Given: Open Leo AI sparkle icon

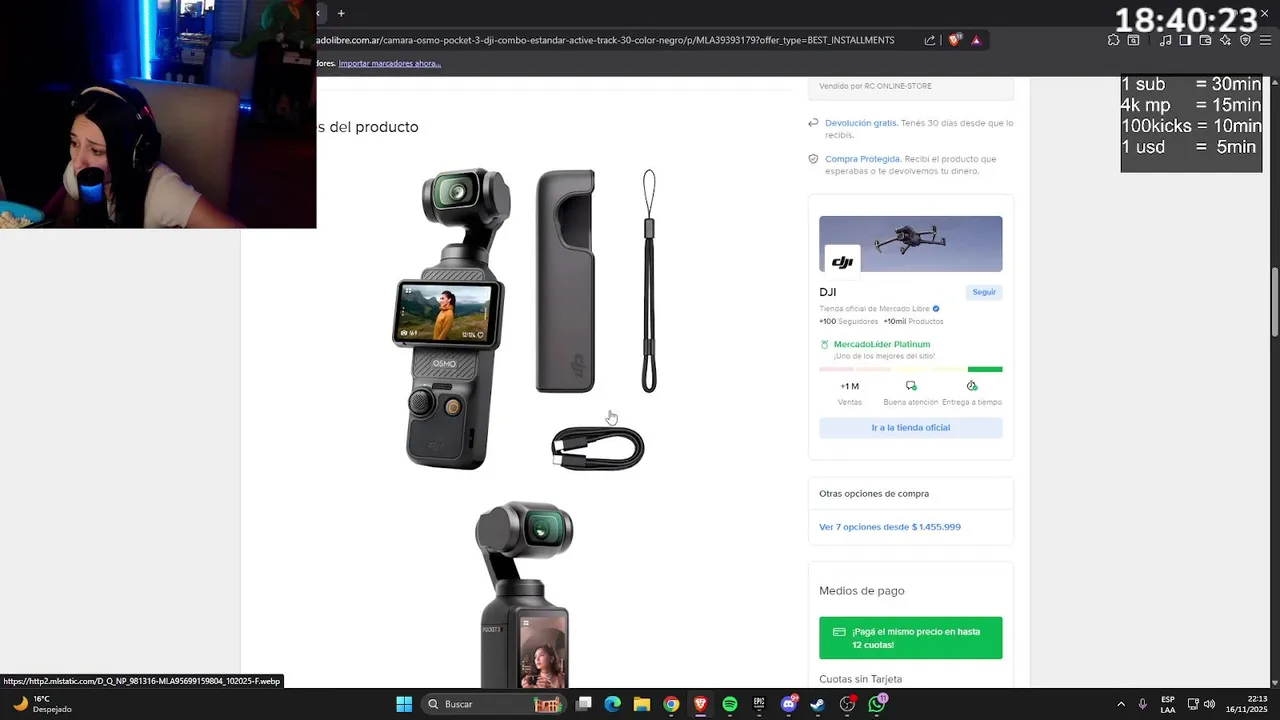Looking at the screenshot, I should (1225, 40).
